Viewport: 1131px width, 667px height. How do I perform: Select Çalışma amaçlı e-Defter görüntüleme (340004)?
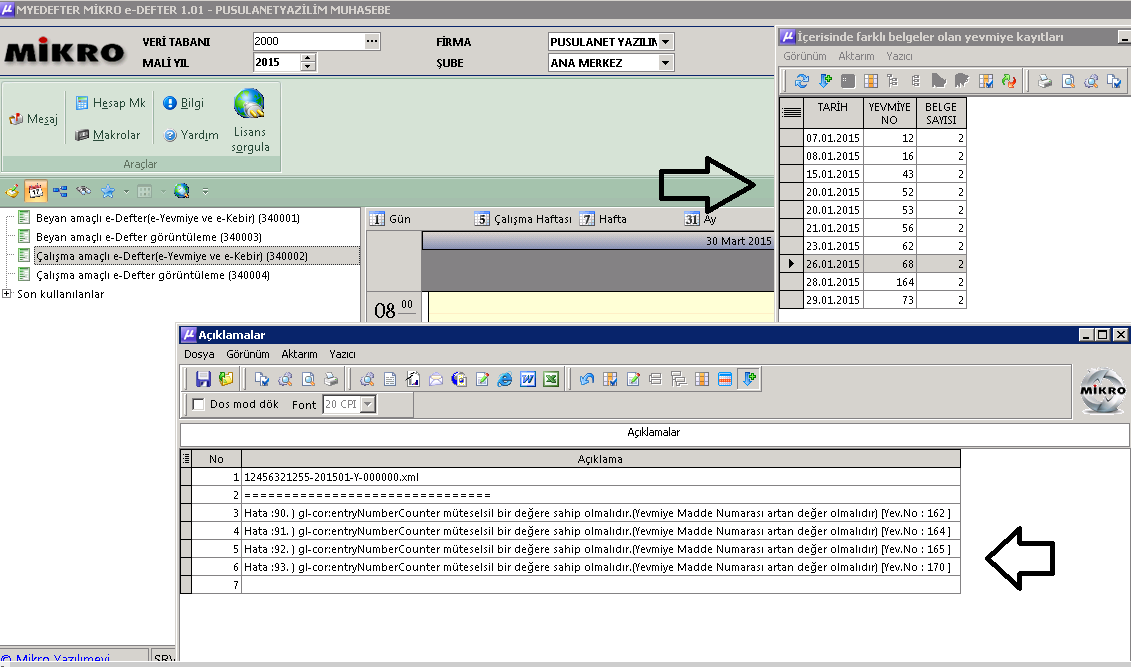click(x=153, y=275)
